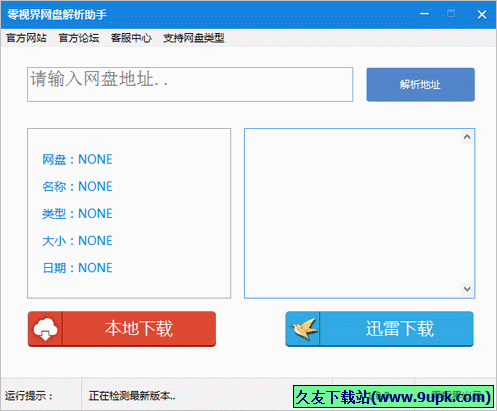This screenshot has height=411, width=497.
Task: Click the 本地下载 button
Action: pos(122,329)
